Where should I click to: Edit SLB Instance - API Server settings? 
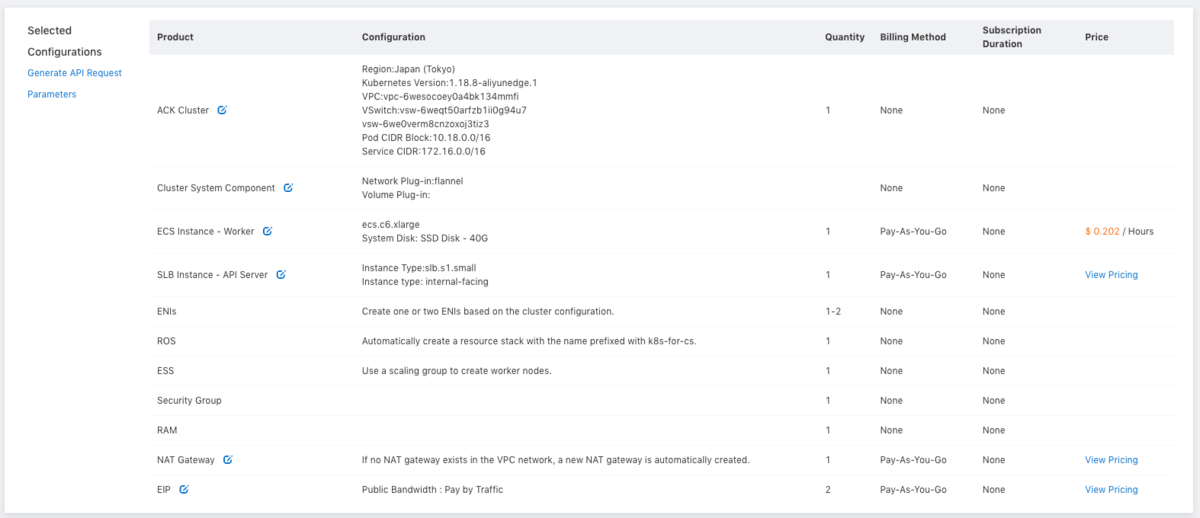coord(281,275)
